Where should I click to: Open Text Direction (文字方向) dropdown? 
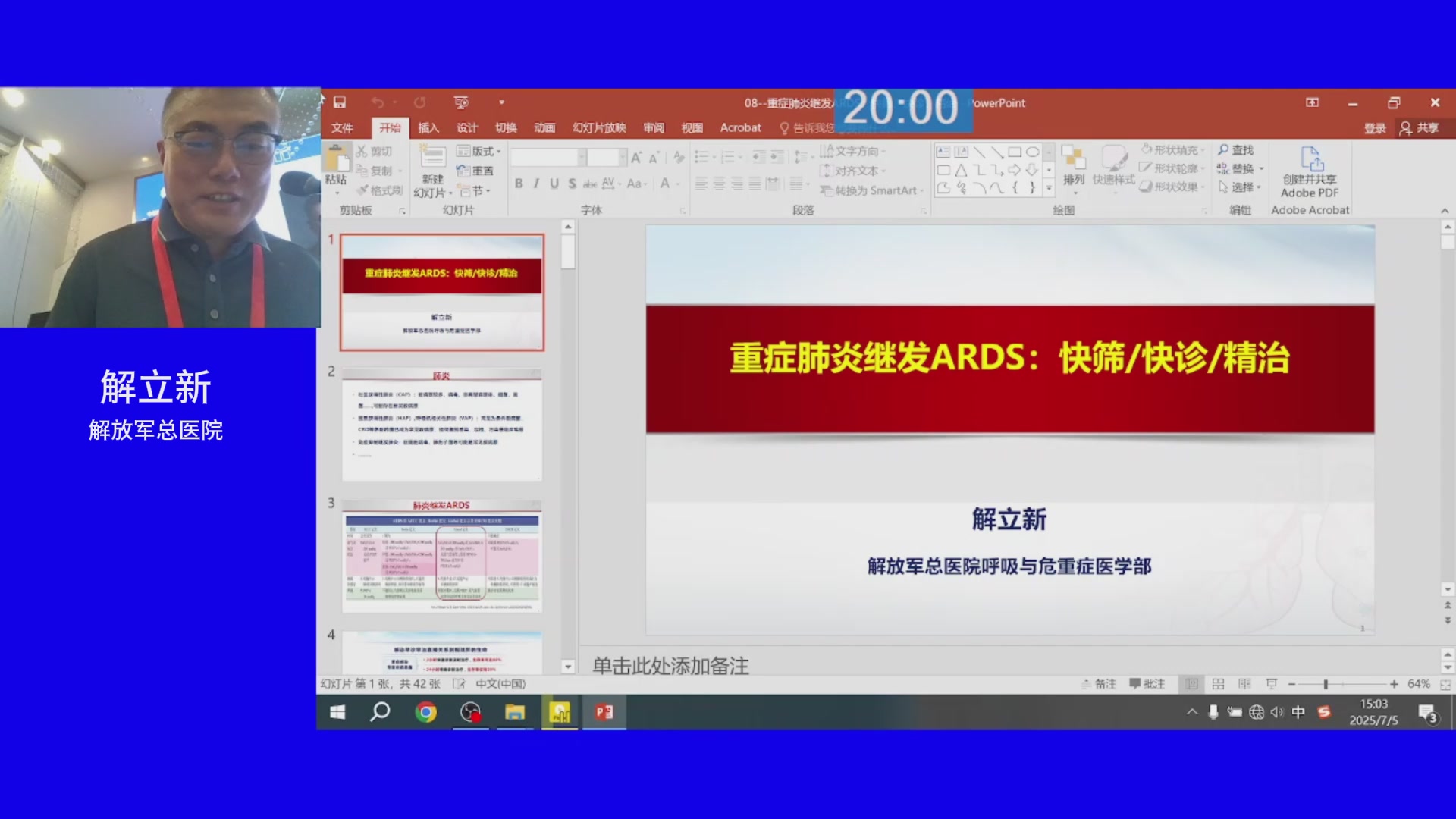click(x=853, y=151)
